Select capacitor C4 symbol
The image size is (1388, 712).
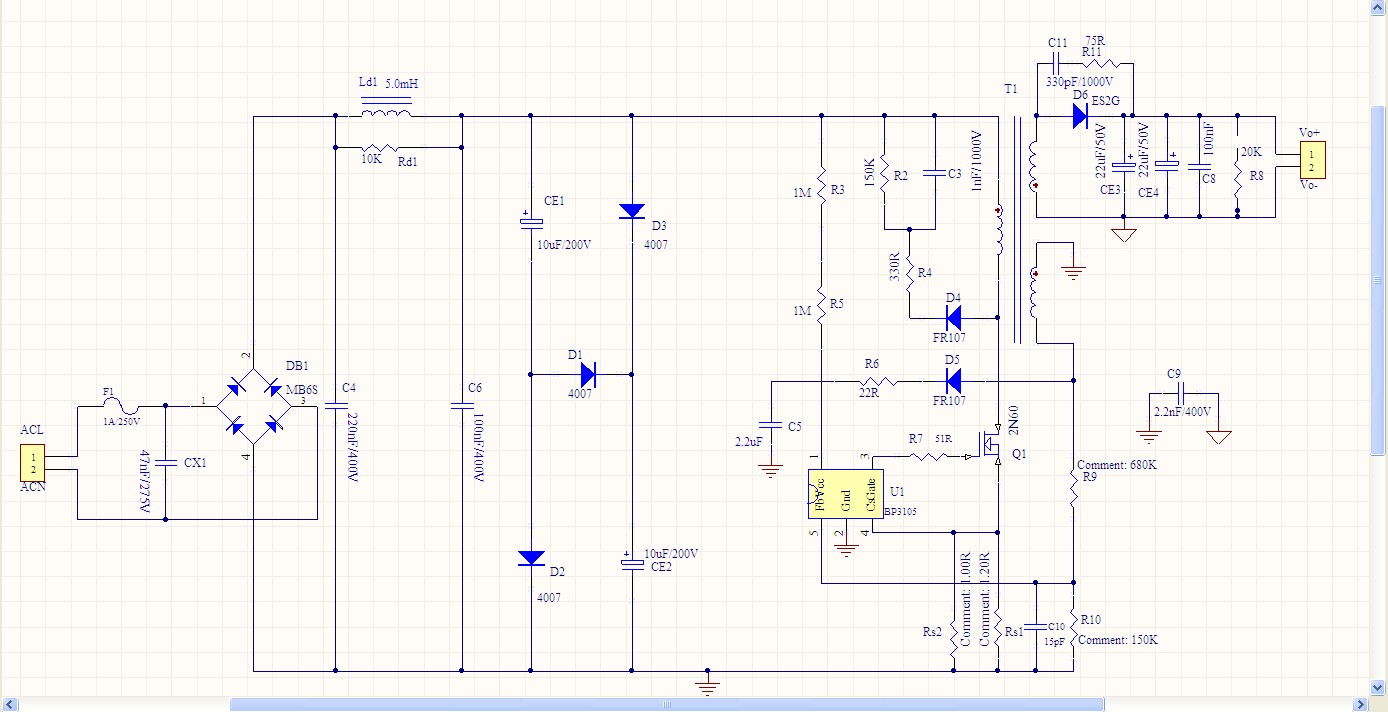334,407
